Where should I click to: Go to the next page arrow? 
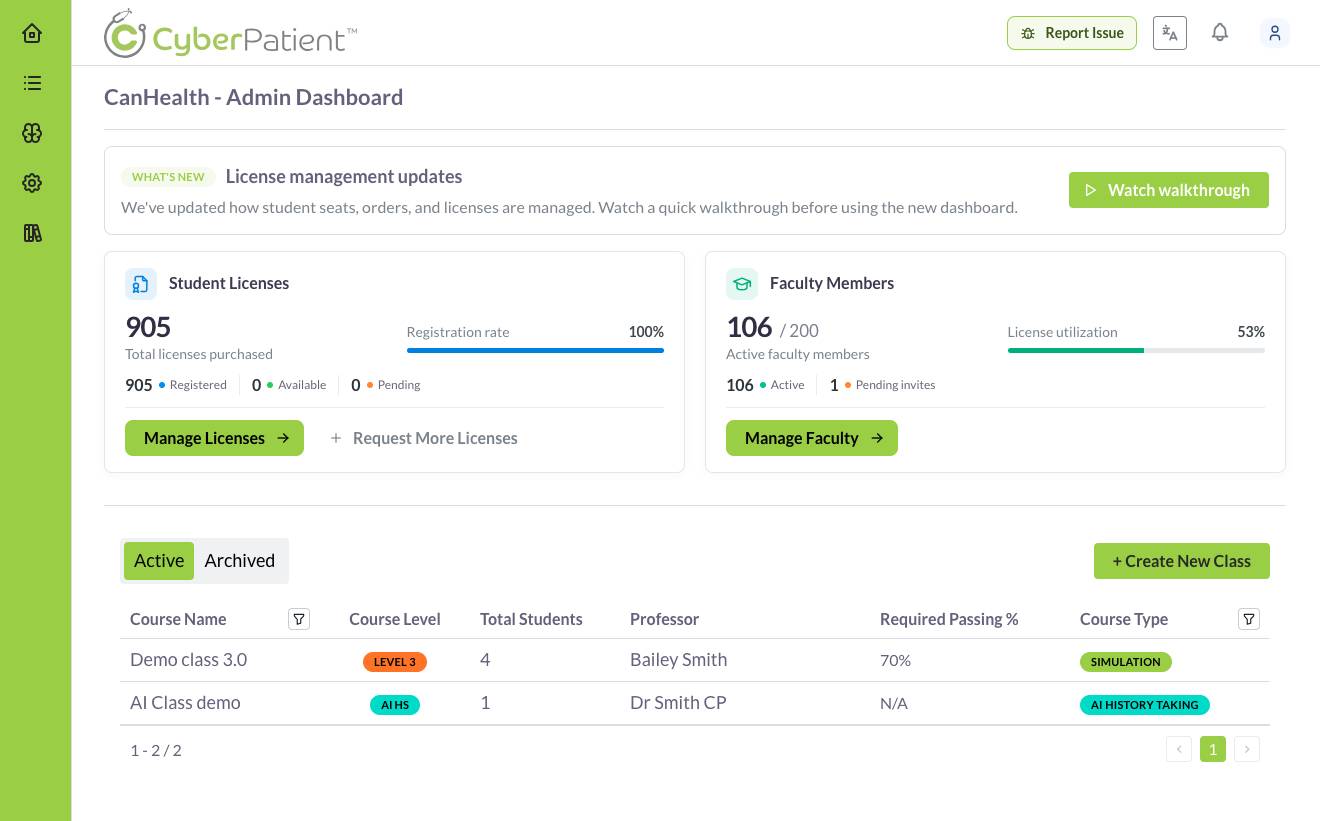coord(1247,749)
